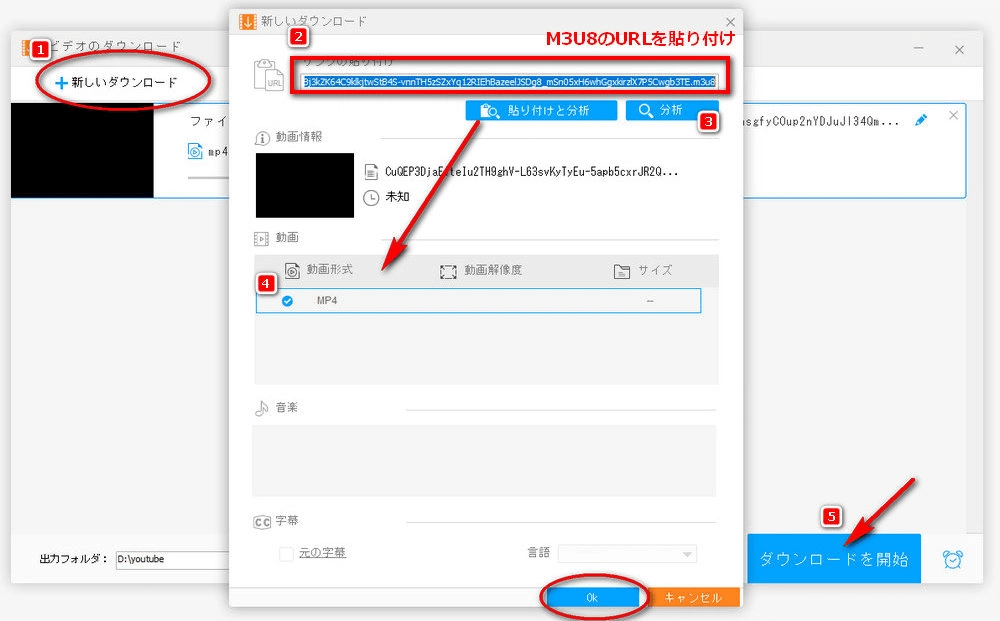1000x621 pixels.
Task: Click the Ok button in dialog
Action: click(592, 597)
